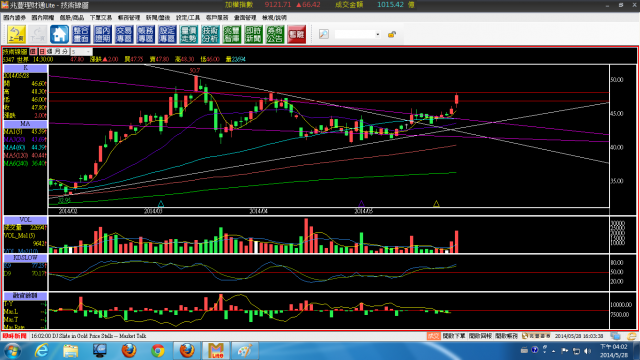640x360 pixels.
Task: Open the 下單交易 menu
Action: point(100,18)
